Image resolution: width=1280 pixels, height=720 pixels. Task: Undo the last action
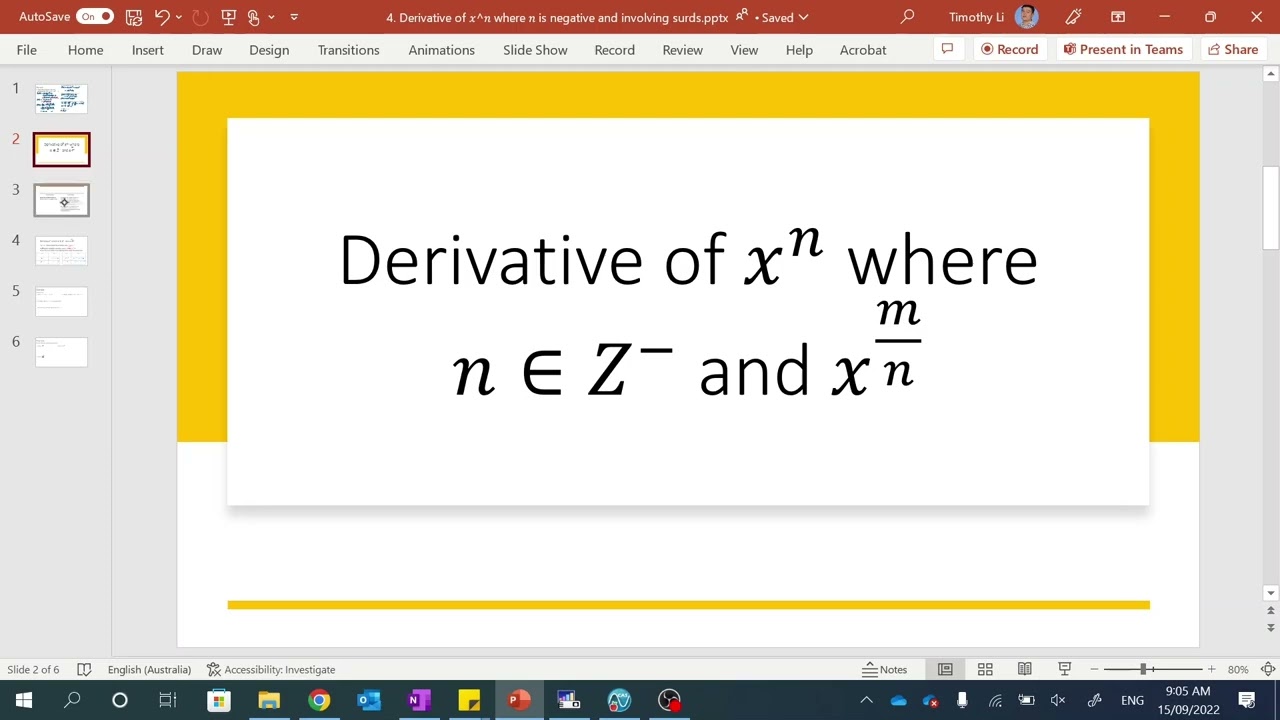tap(162, 17)
